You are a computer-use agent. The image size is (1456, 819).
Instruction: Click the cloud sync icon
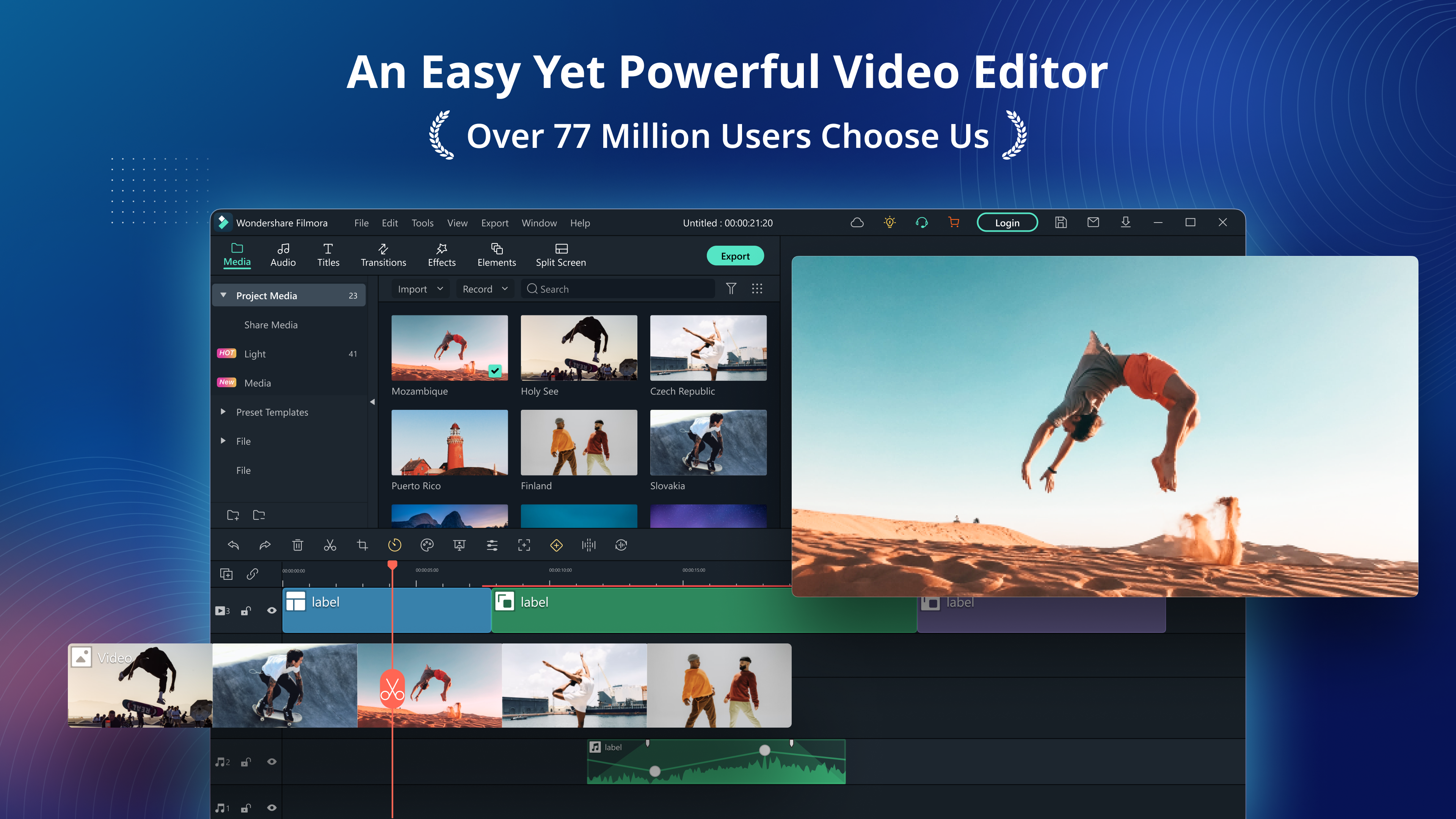pos(857,223)
